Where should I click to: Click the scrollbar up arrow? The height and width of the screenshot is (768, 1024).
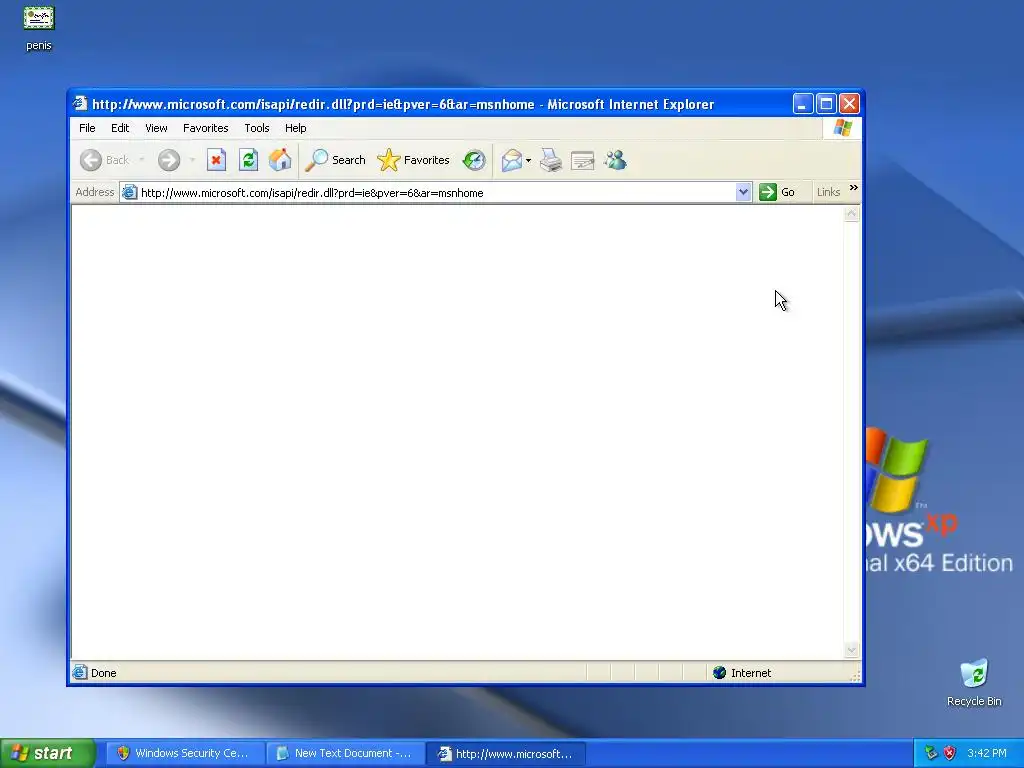(852, 214)
